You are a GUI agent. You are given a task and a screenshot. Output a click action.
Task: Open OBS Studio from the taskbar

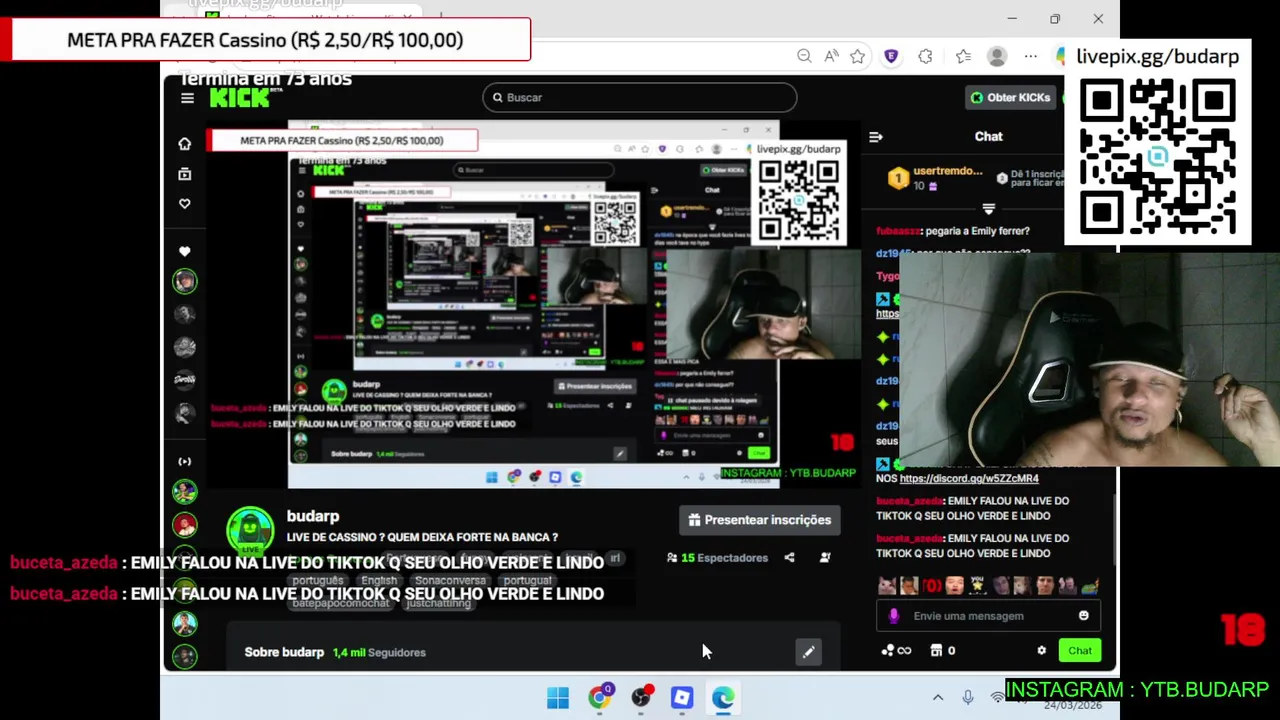pos(641,697)
